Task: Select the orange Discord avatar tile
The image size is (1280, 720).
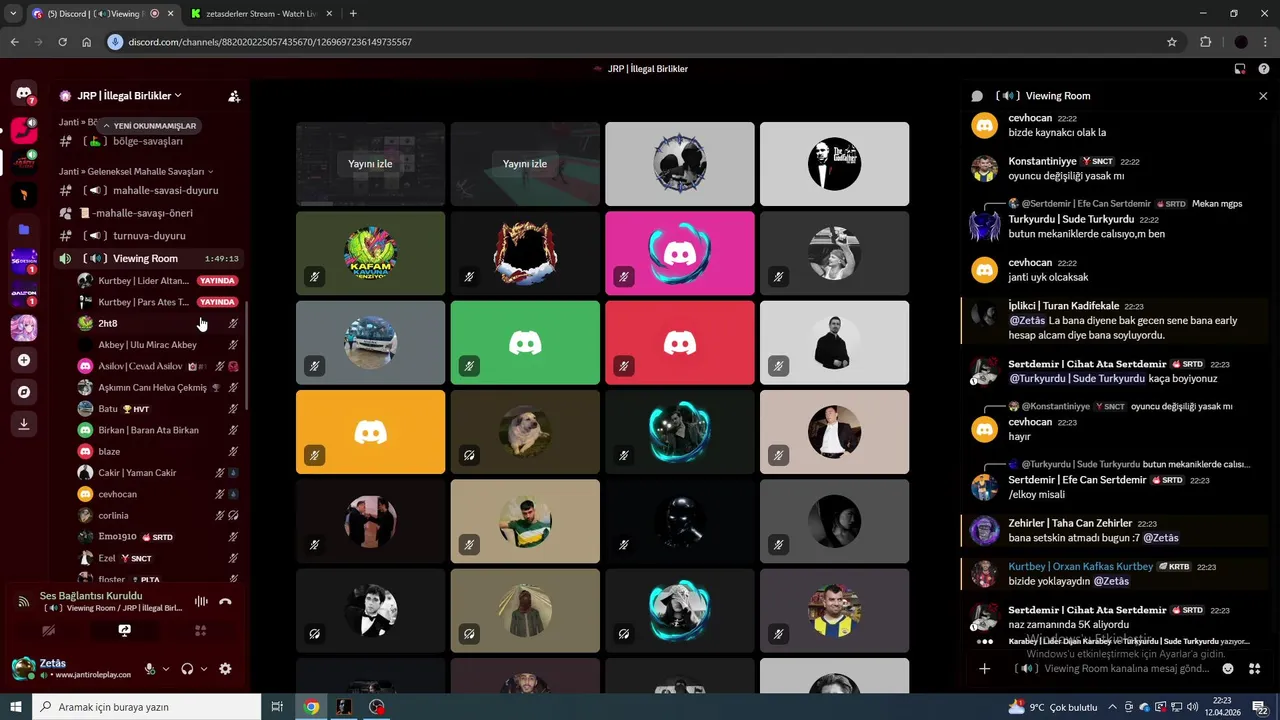Action: [x=370, y=432]
